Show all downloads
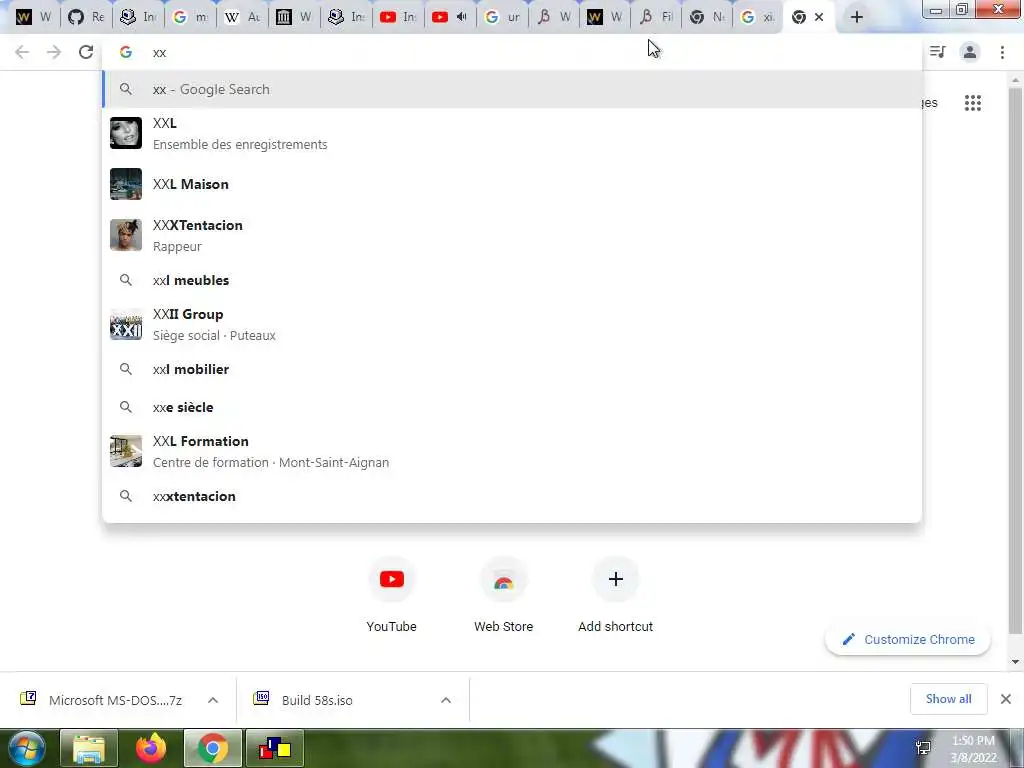The image size is (1024, 768). [948, 699]
